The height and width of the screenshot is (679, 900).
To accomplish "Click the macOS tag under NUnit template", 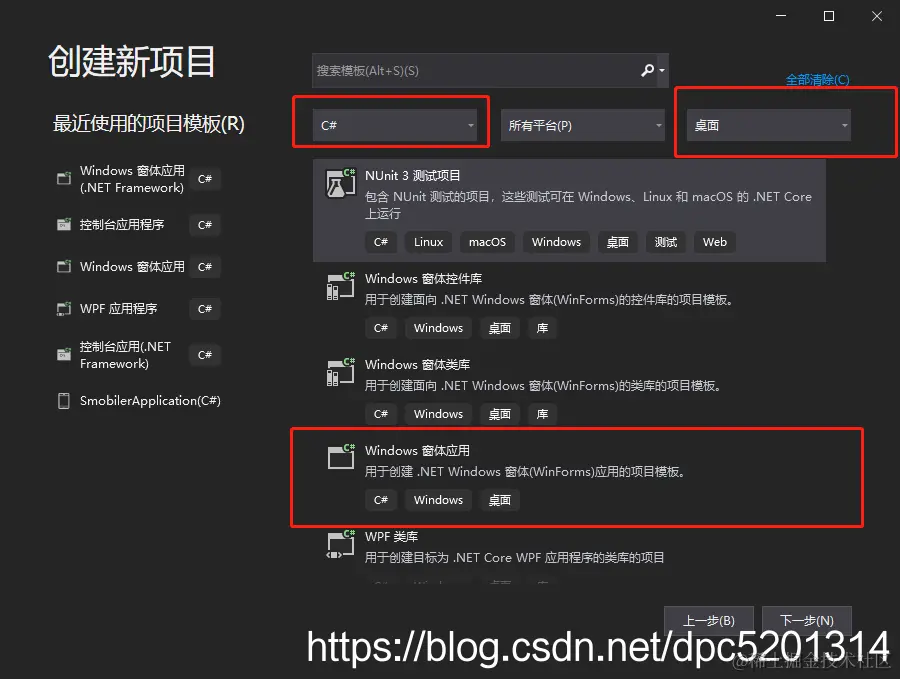I will 487,241.
